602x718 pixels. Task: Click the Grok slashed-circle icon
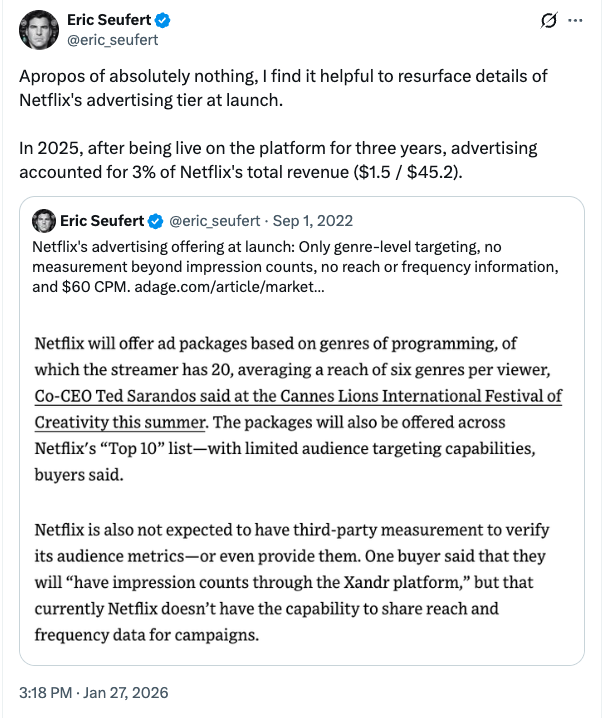(x=547, y=20)
